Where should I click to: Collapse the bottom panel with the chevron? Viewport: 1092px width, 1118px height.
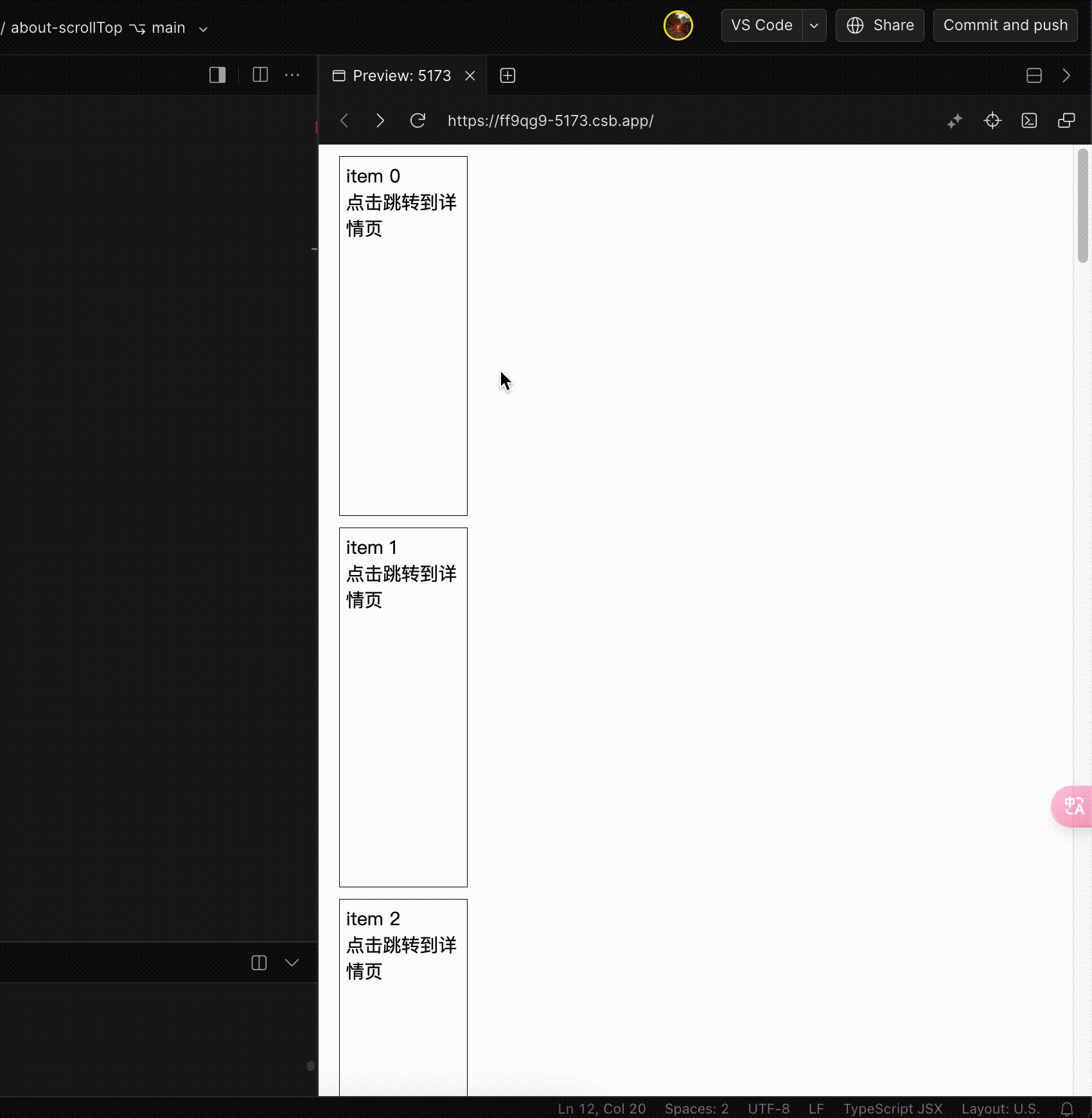click(292, 963)
